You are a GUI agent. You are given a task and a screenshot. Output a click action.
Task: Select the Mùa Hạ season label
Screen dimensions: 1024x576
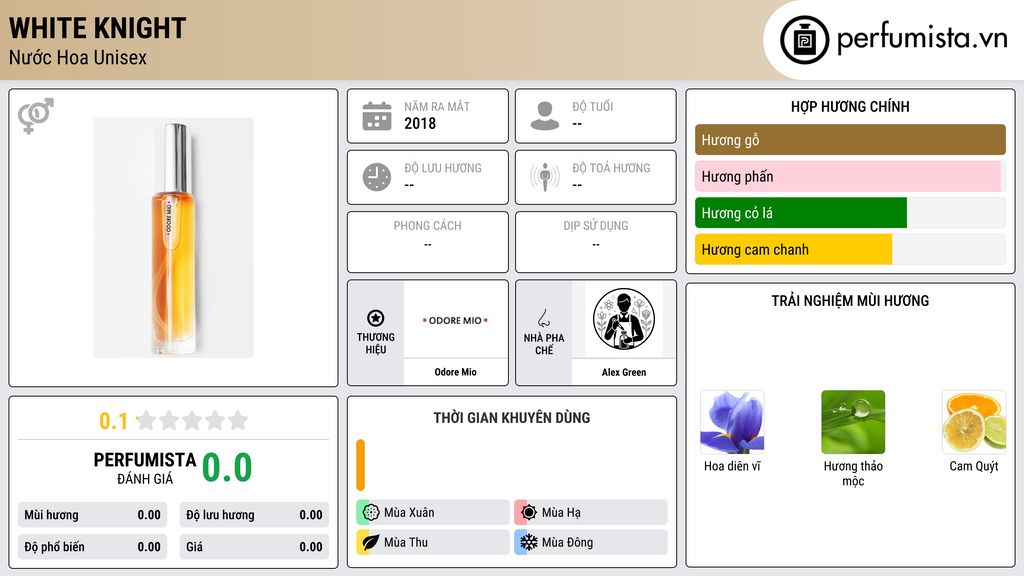pyautogui.click(x=561, y=513)
